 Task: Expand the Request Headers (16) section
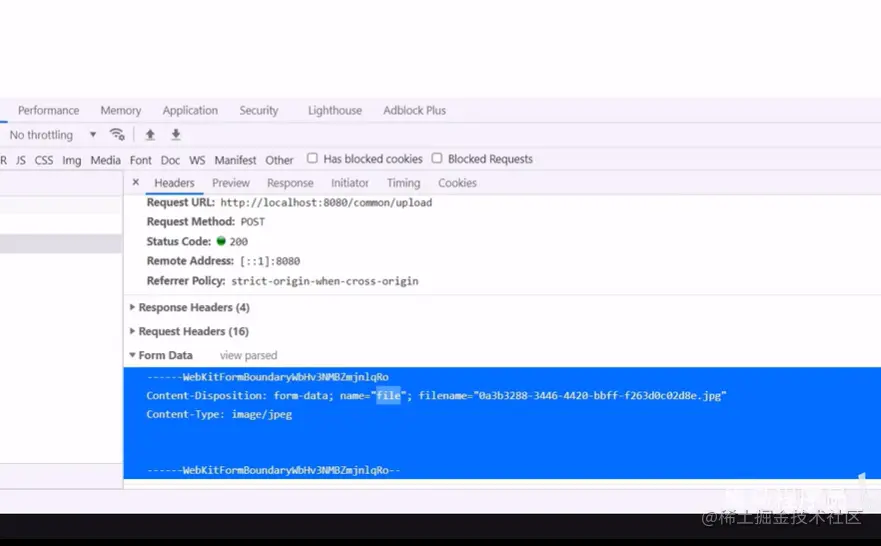point(189,331)
